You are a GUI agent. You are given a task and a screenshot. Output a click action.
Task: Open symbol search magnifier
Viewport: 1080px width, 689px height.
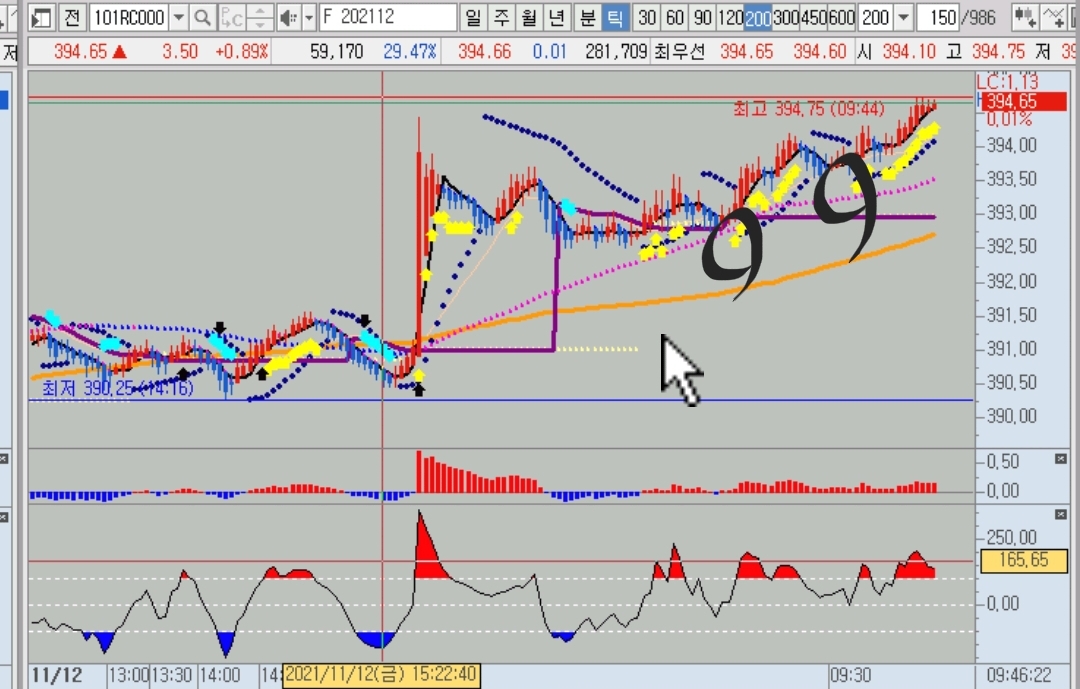pyautogui.click(x=202, y=17)
